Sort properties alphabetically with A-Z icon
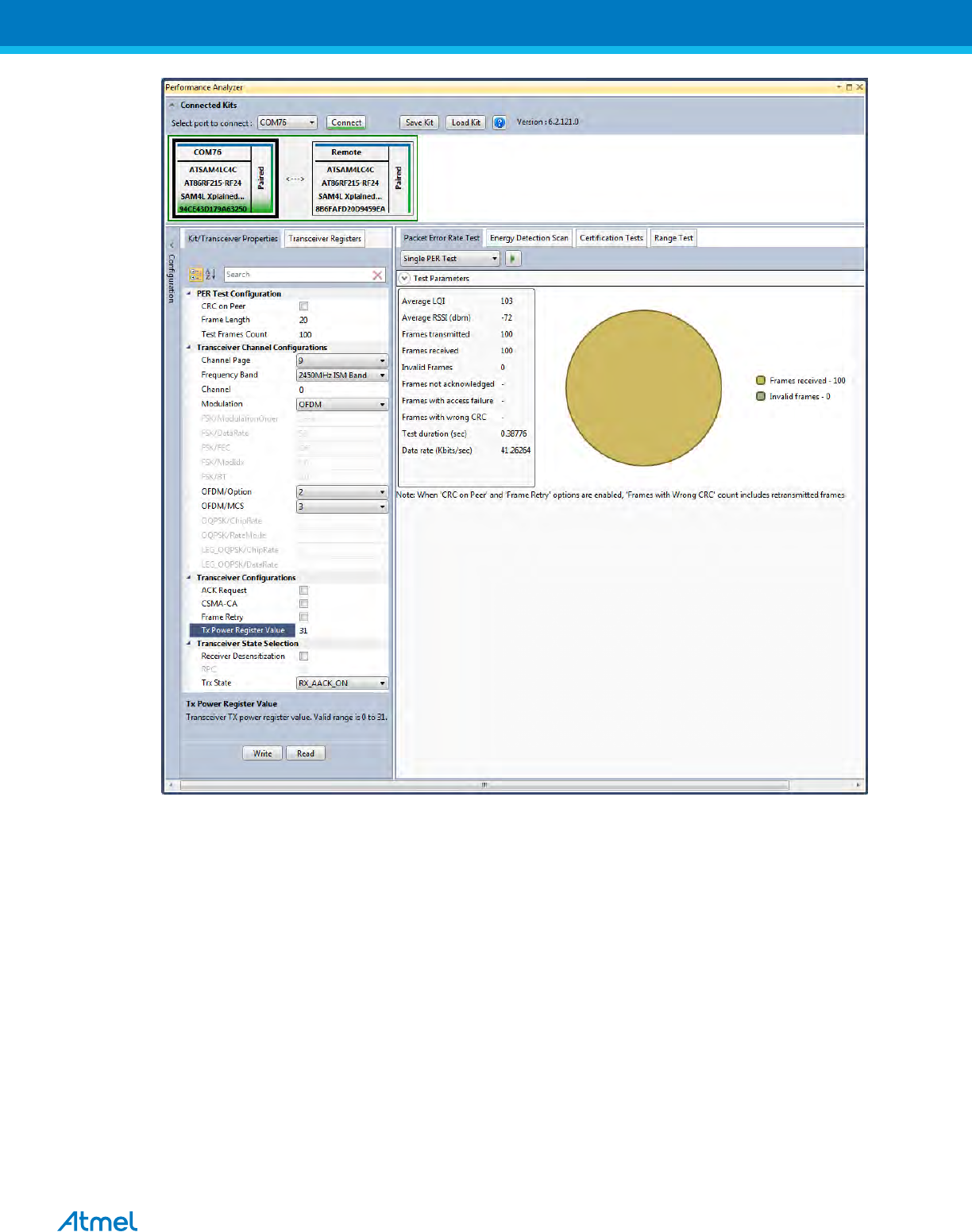 click(210, 275)
